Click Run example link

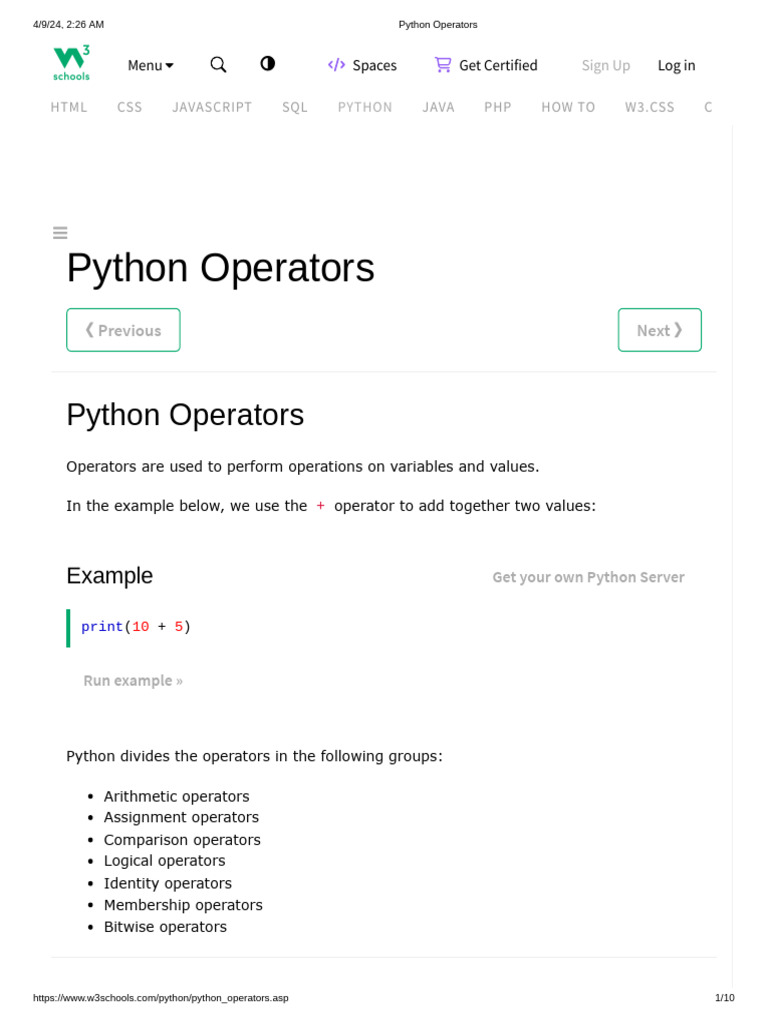tap(133, 681)
